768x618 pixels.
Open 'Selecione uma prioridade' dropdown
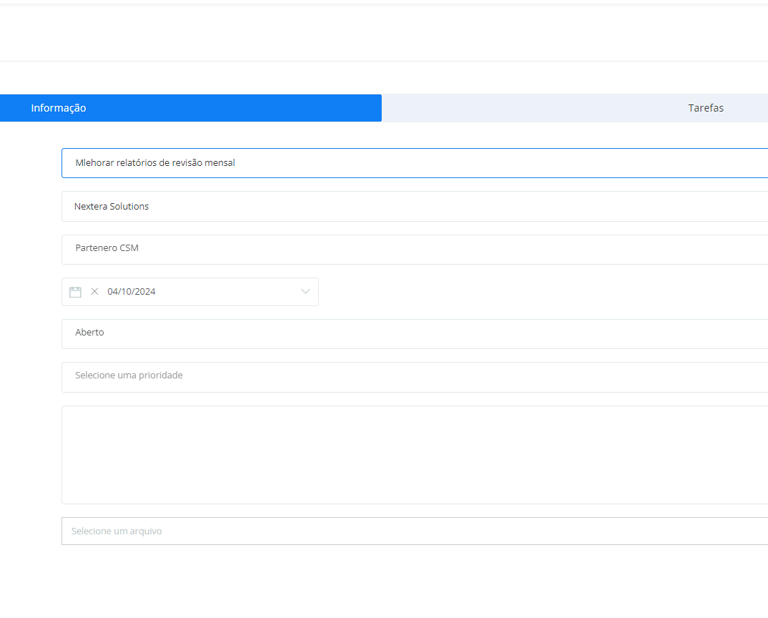point(414,377)
